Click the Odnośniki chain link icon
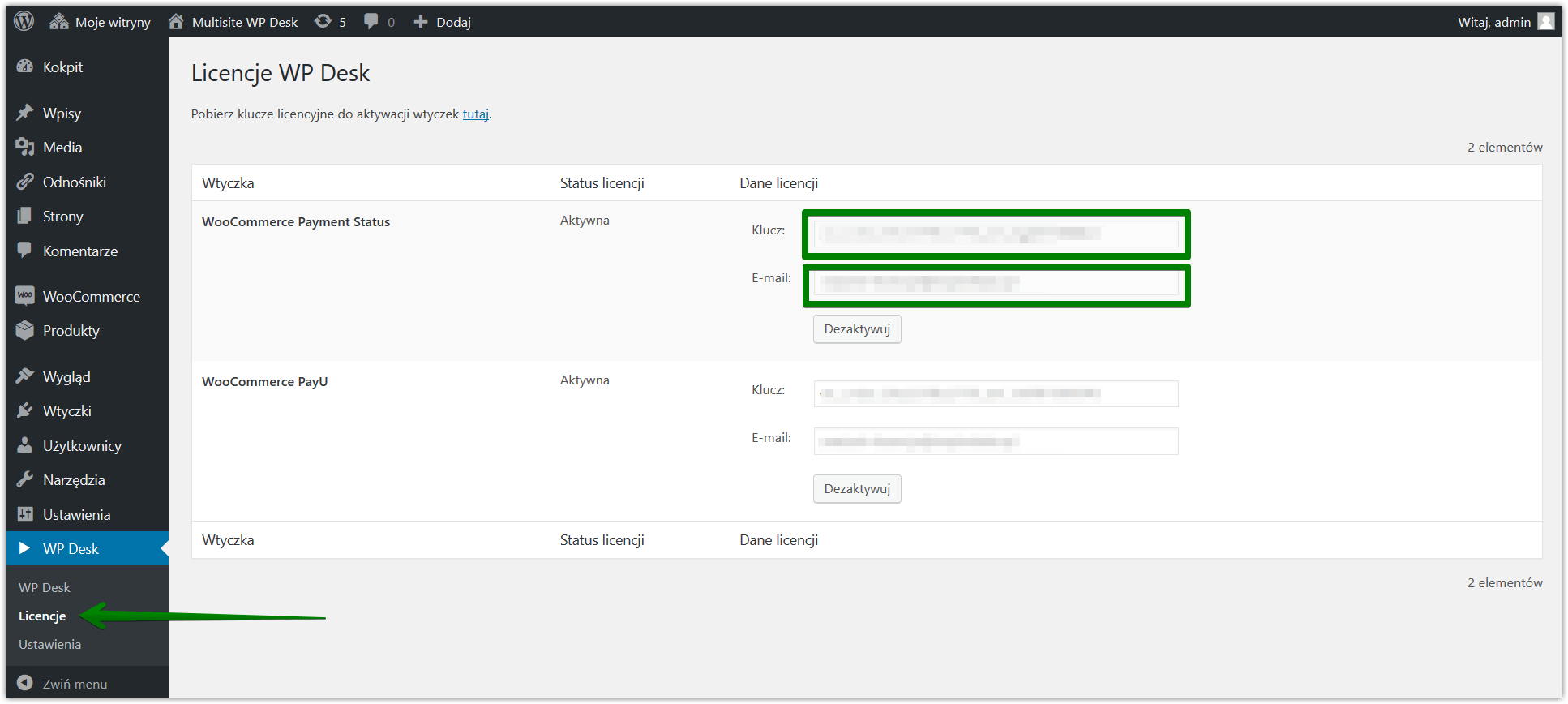Viewport: 1568px width, 704px height. (25, 182)
